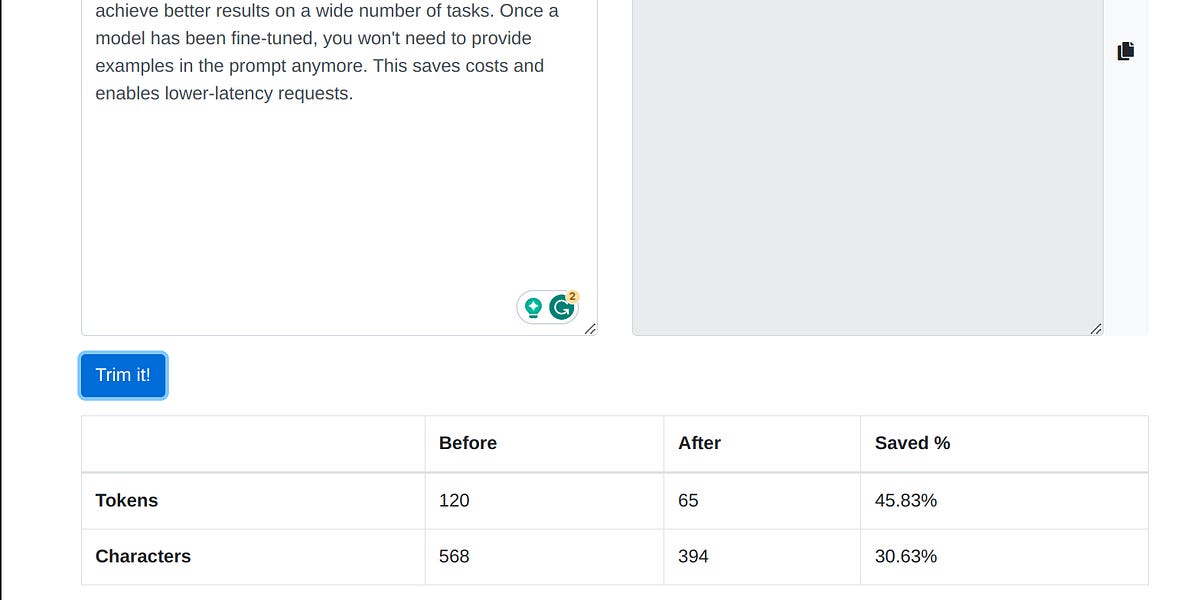Image resolution: width=1200 pixels, height=600 pixels.
Task: Click the Before column header
Action: pyautogui.click(x=467, y=443)
